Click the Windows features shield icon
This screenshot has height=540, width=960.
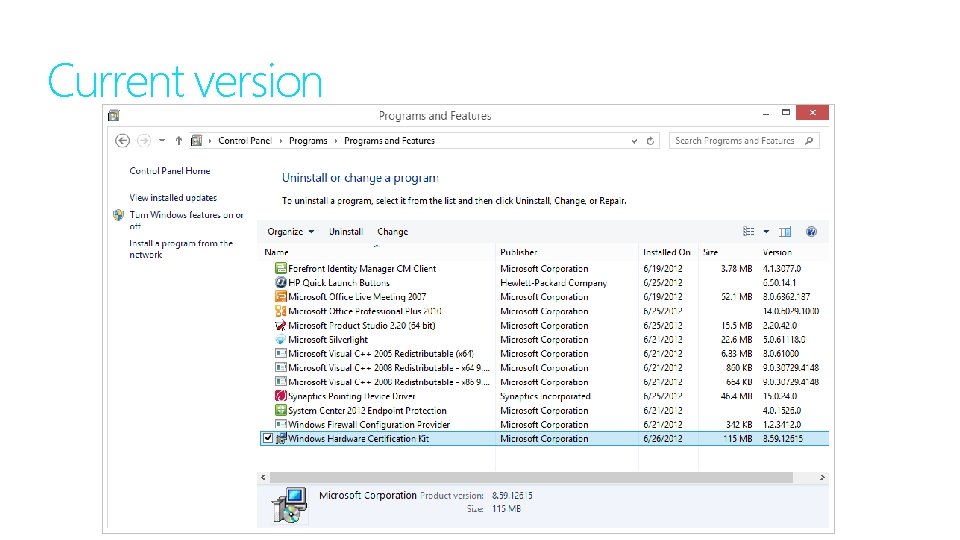(x=119, y=215)
